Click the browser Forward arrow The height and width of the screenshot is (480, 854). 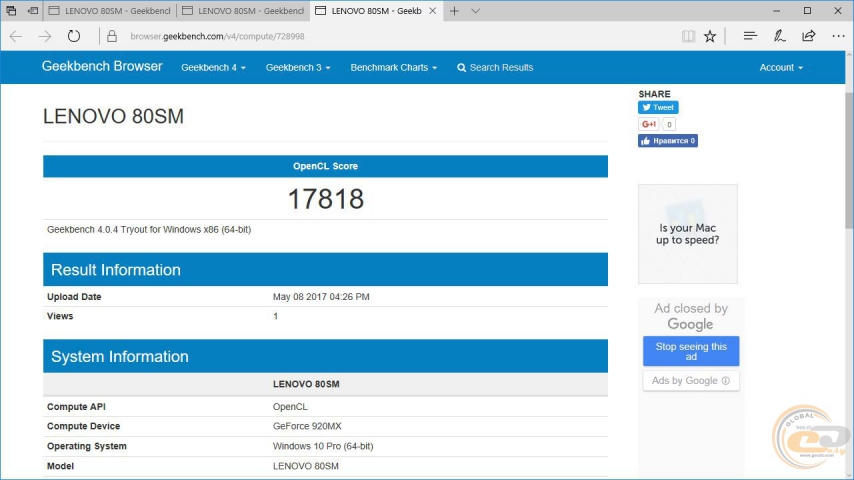[45, 37]
